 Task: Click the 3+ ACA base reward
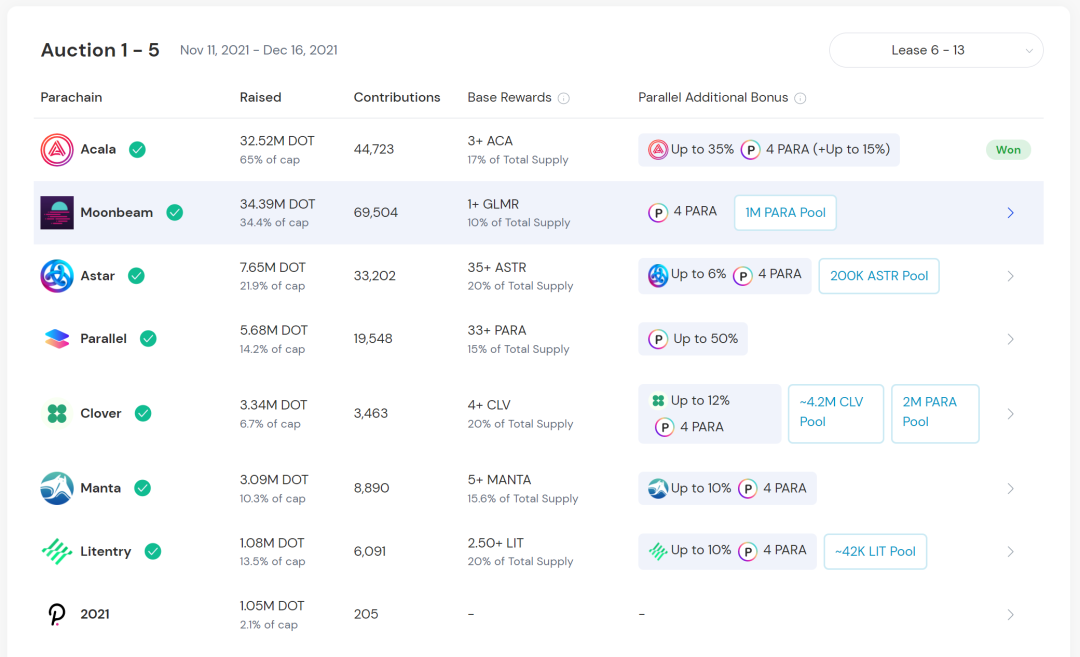click(490, 140)
